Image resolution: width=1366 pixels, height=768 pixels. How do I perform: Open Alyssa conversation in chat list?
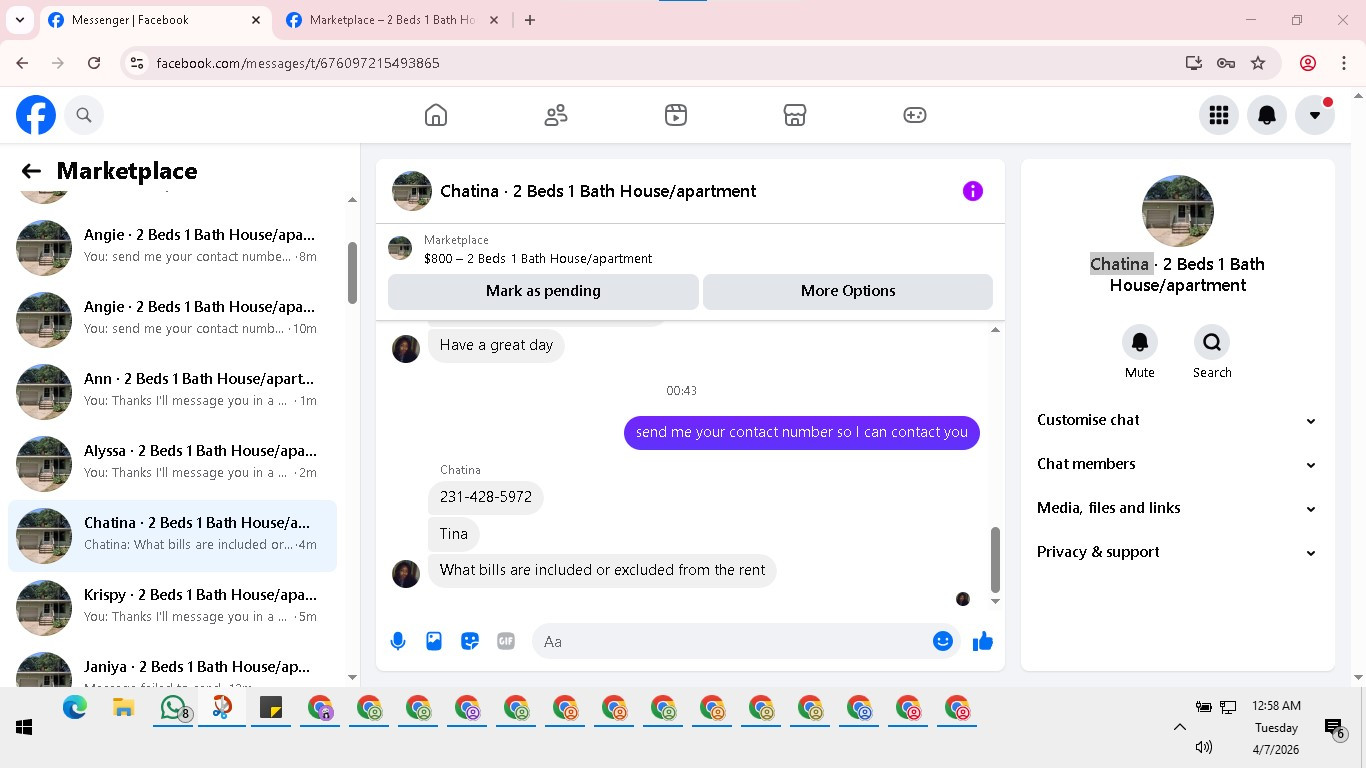[x=172, y=462]
